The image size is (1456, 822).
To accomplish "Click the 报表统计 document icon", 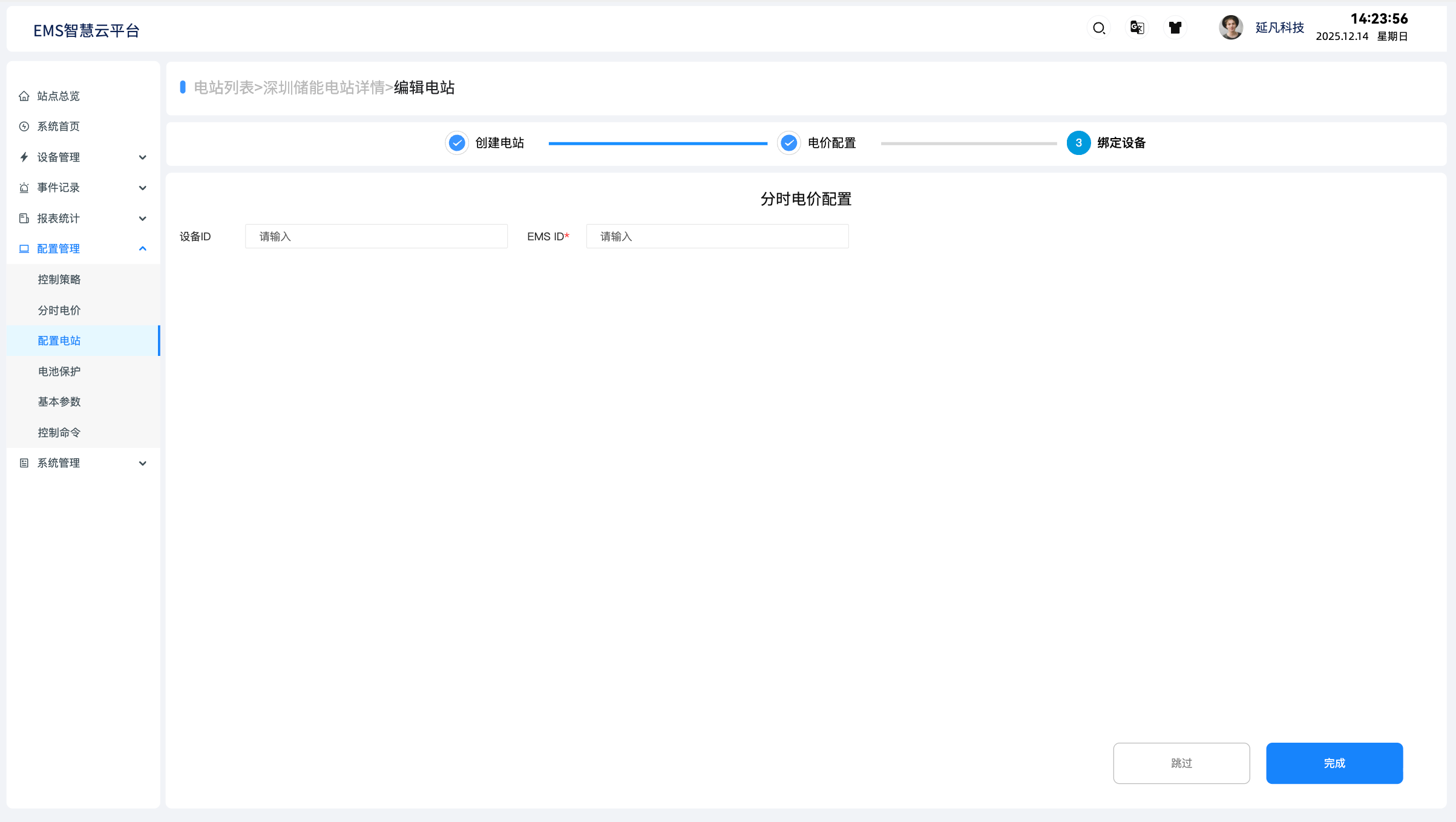I will 24,219.
